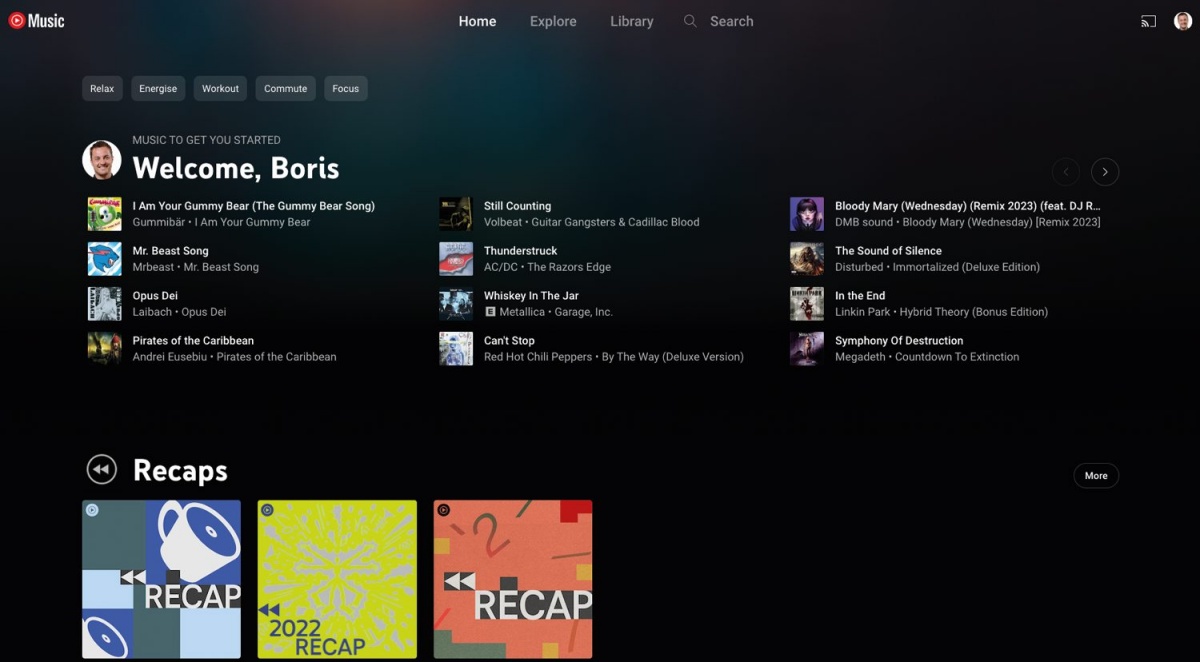The height and width of the screenshot is (662, 1200).
Task: Play Still Counting album art thumbnail
Action: [456, 214]
